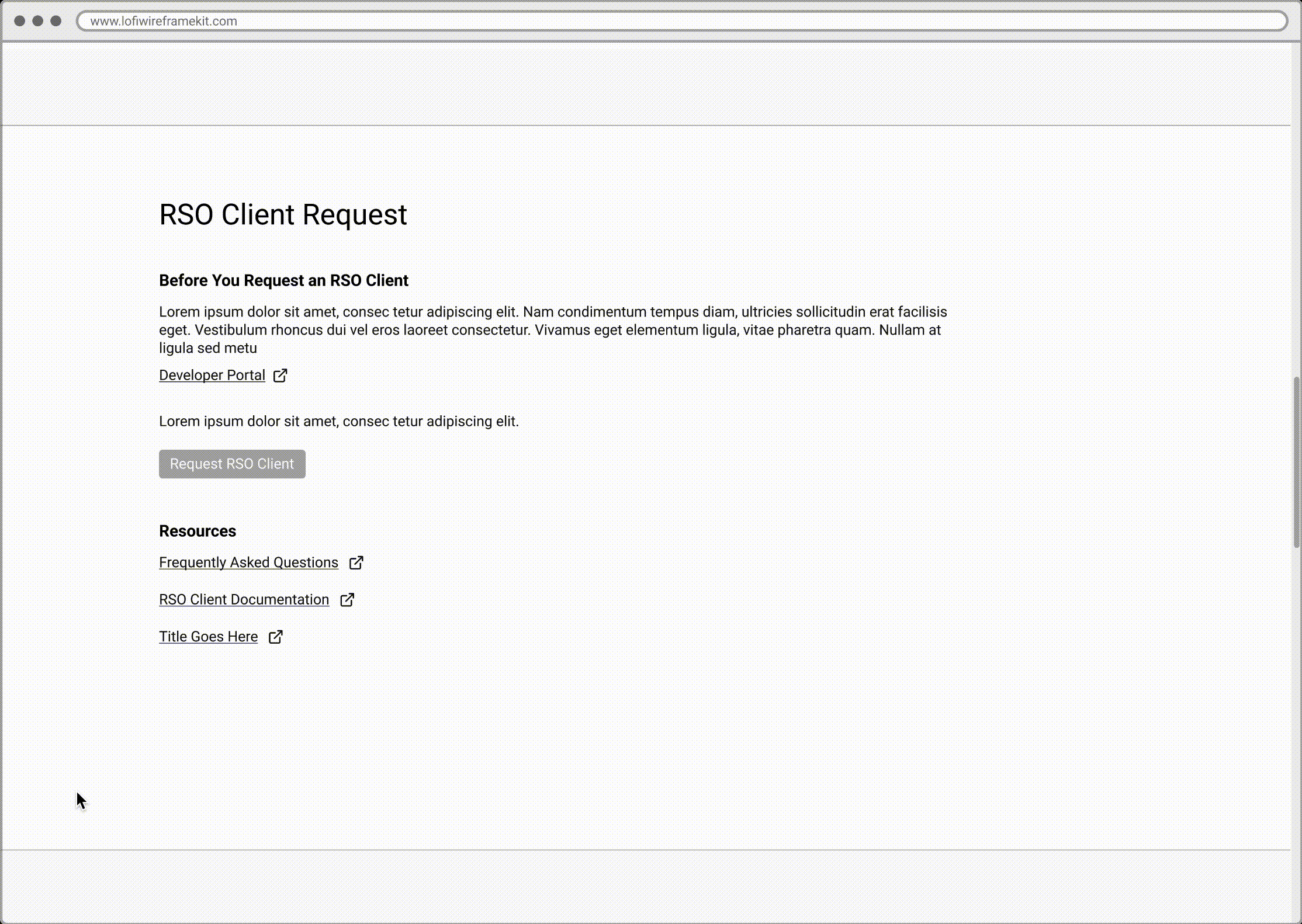Focus the lofiwireframekit.com address bar
This screenshot has height=924, width=1302.
[x=681, y=21]
